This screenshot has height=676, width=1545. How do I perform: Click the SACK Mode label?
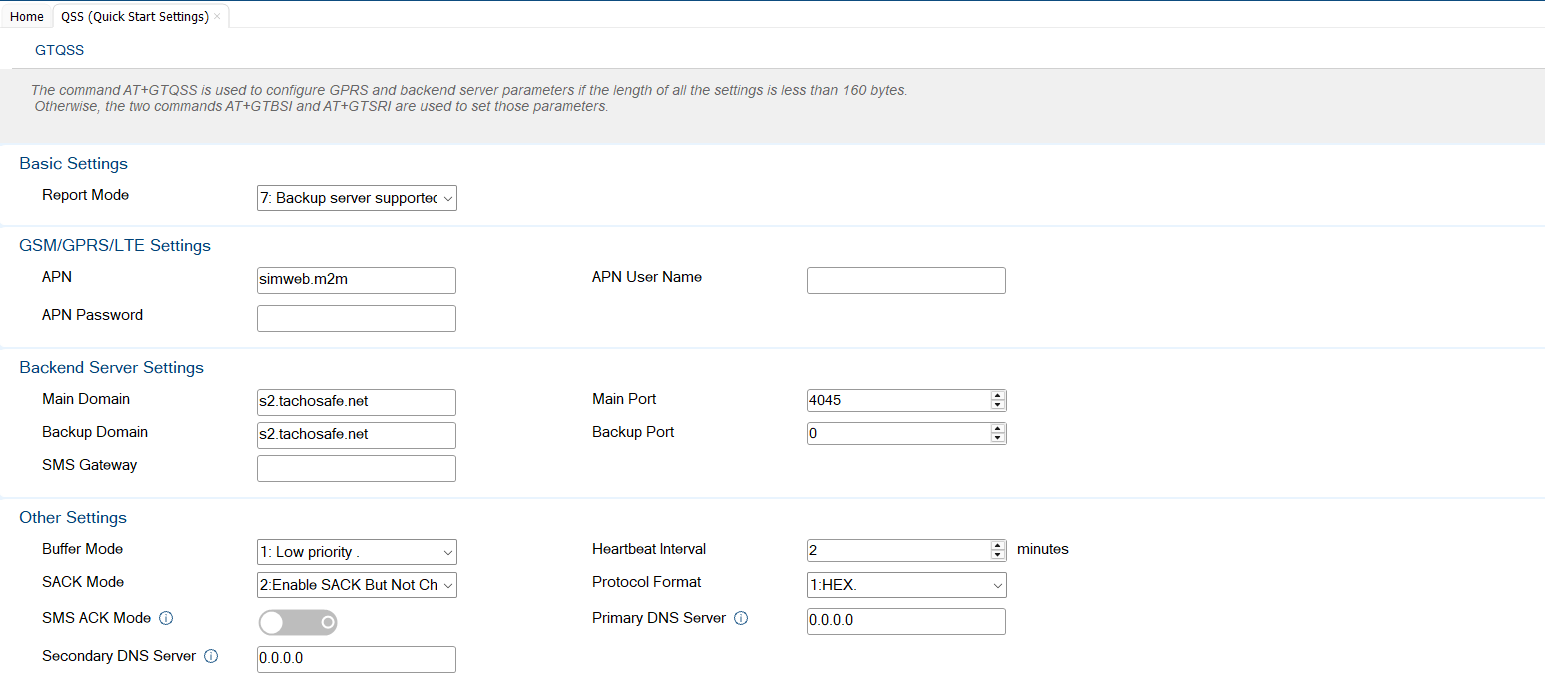(83, 582)
